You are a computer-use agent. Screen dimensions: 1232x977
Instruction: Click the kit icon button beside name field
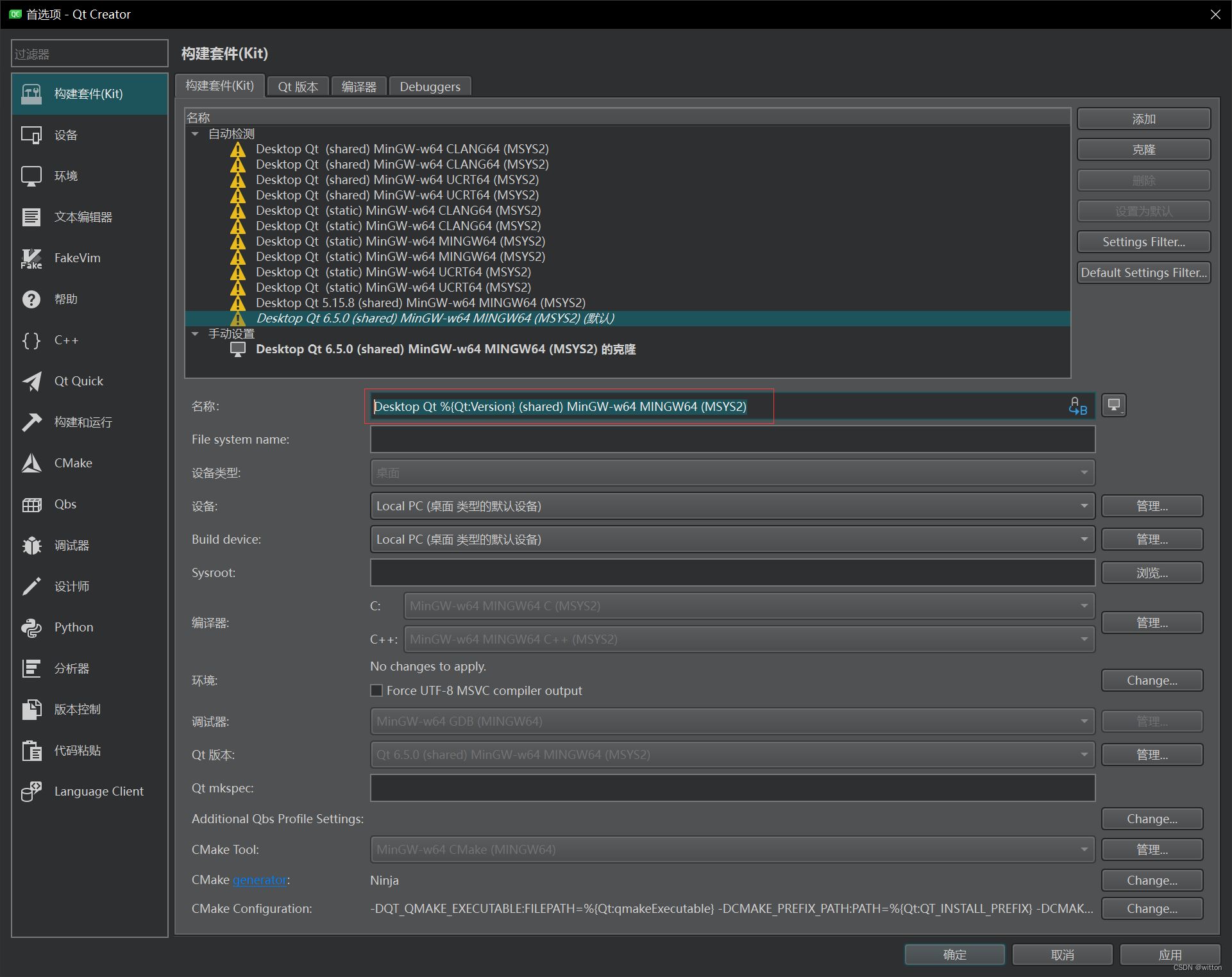[1114, 405]
